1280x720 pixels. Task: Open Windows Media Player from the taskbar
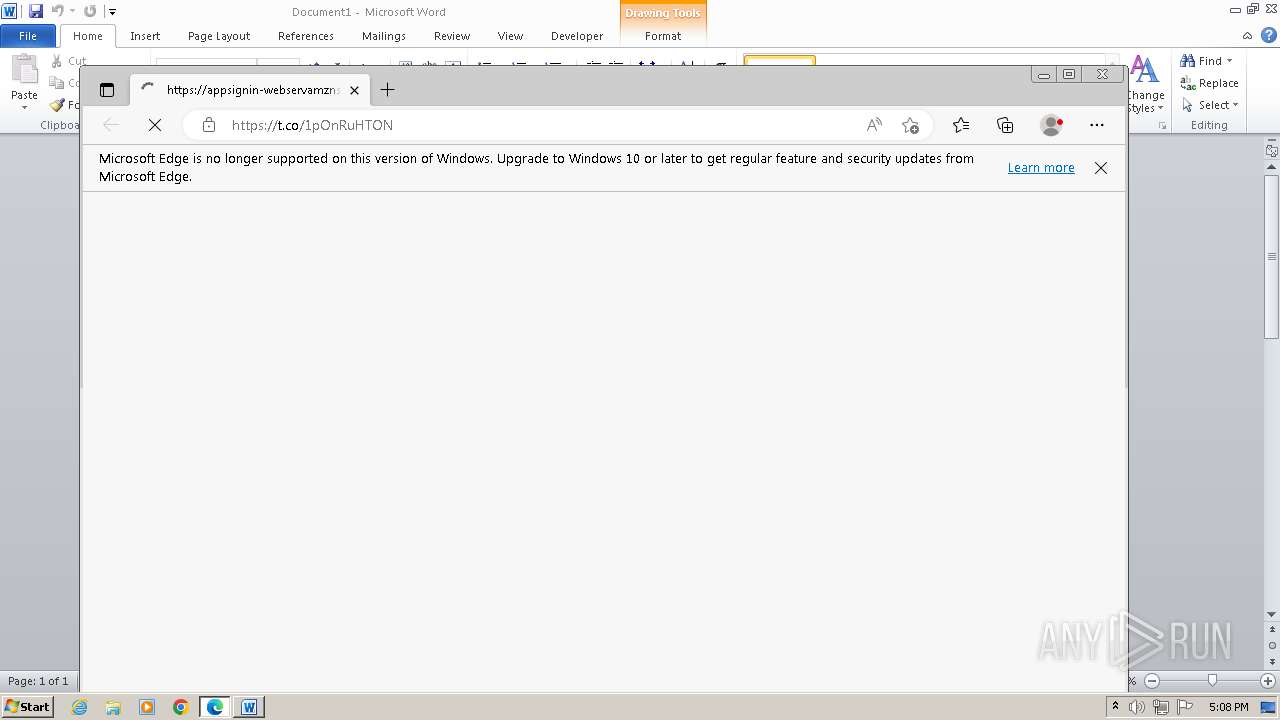(x=147, y=707)
